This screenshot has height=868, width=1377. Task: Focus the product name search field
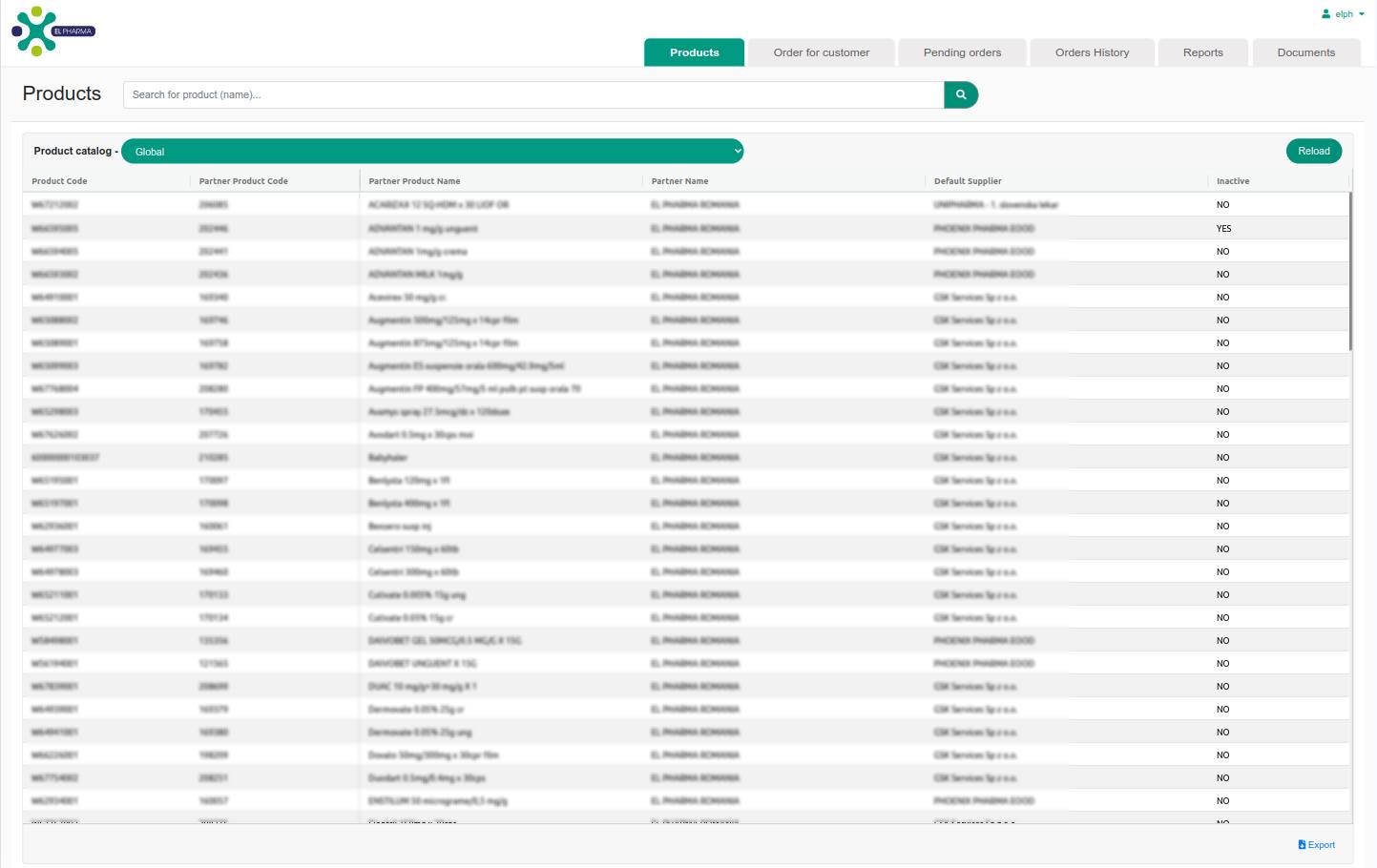(532, 94)
